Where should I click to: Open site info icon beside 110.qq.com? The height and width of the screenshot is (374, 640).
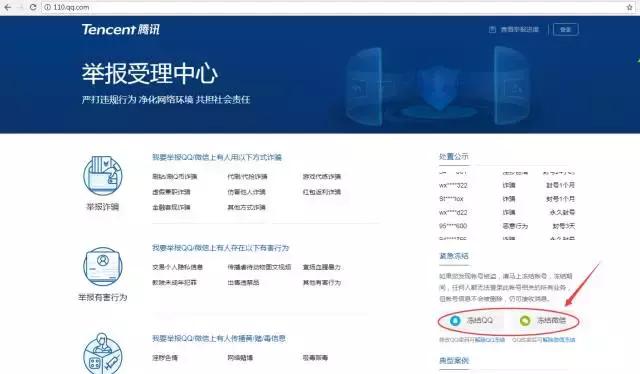pyautogui.click(x=47, y=7)
